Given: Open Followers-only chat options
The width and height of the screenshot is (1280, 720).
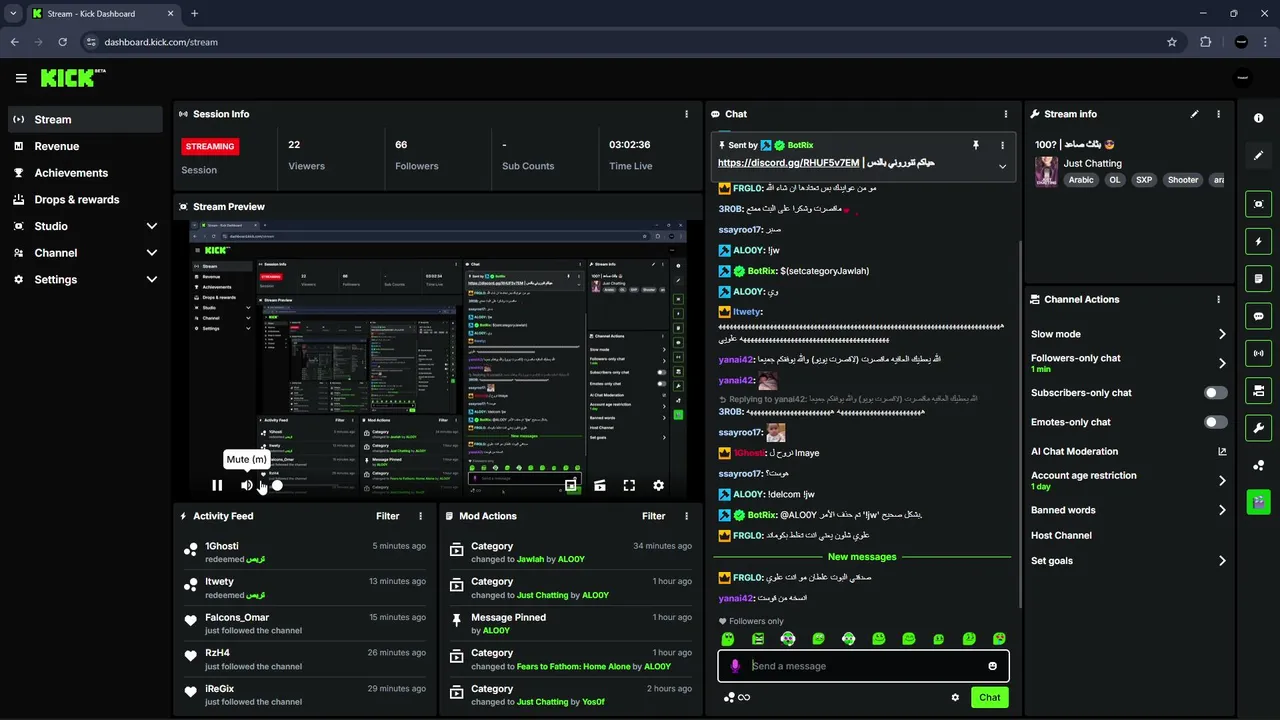Looking at the screenshot, I should click(1128, 363).
